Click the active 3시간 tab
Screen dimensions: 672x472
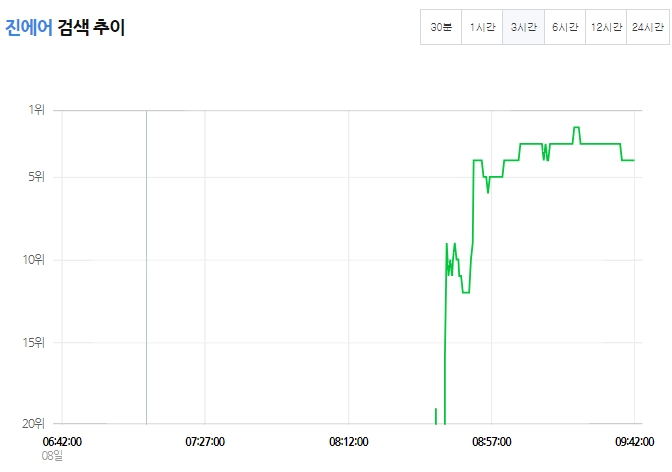point(523,27)
